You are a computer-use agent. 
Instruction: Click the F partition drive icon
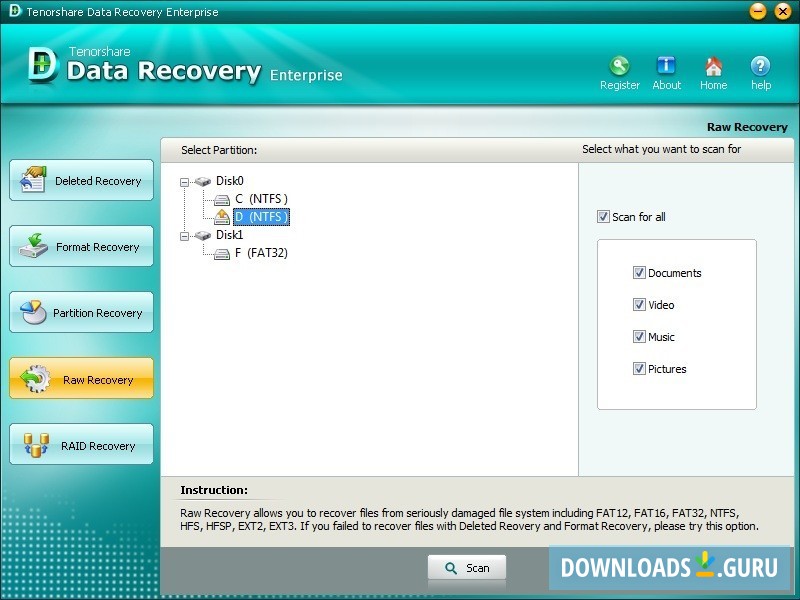(222, 254)
